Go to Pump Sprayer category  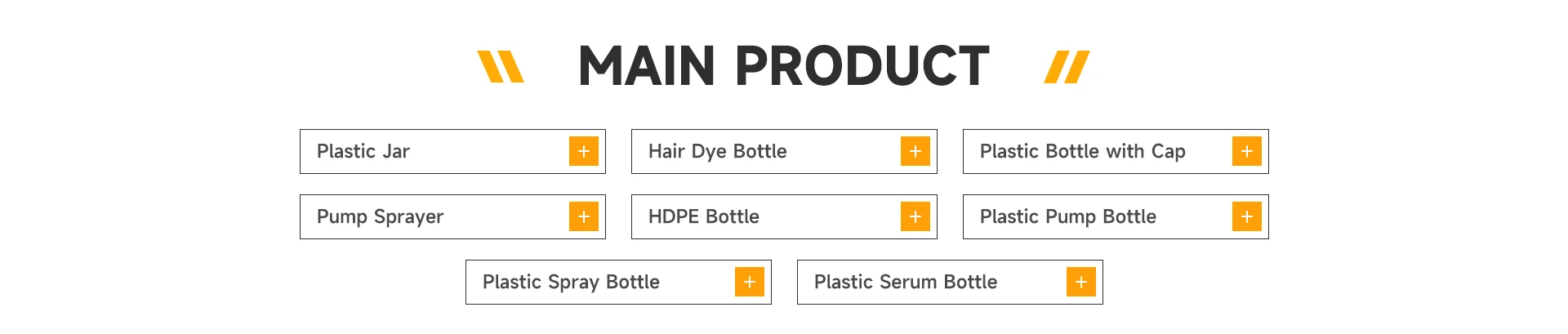(380, 216)
